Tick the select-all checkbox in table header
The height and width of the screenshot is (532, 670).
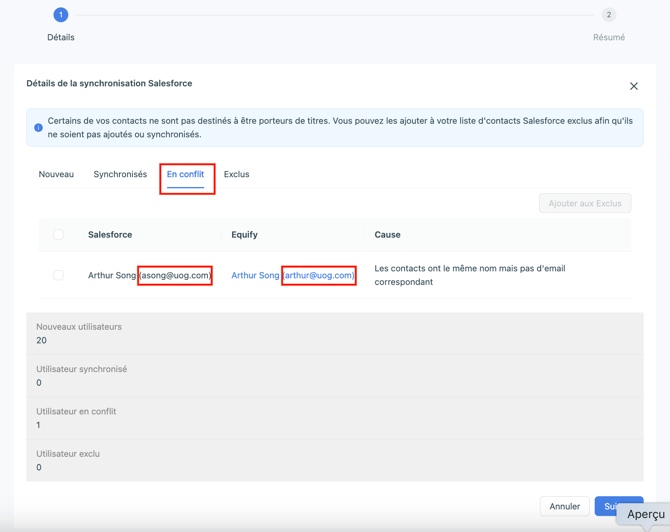pos(59,235)
